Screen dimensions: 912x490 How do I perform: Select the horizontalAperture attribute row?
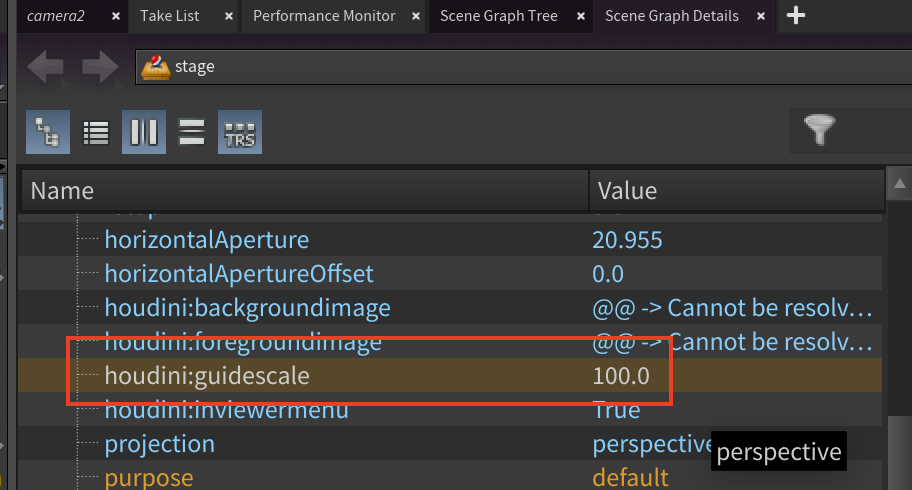450,240
